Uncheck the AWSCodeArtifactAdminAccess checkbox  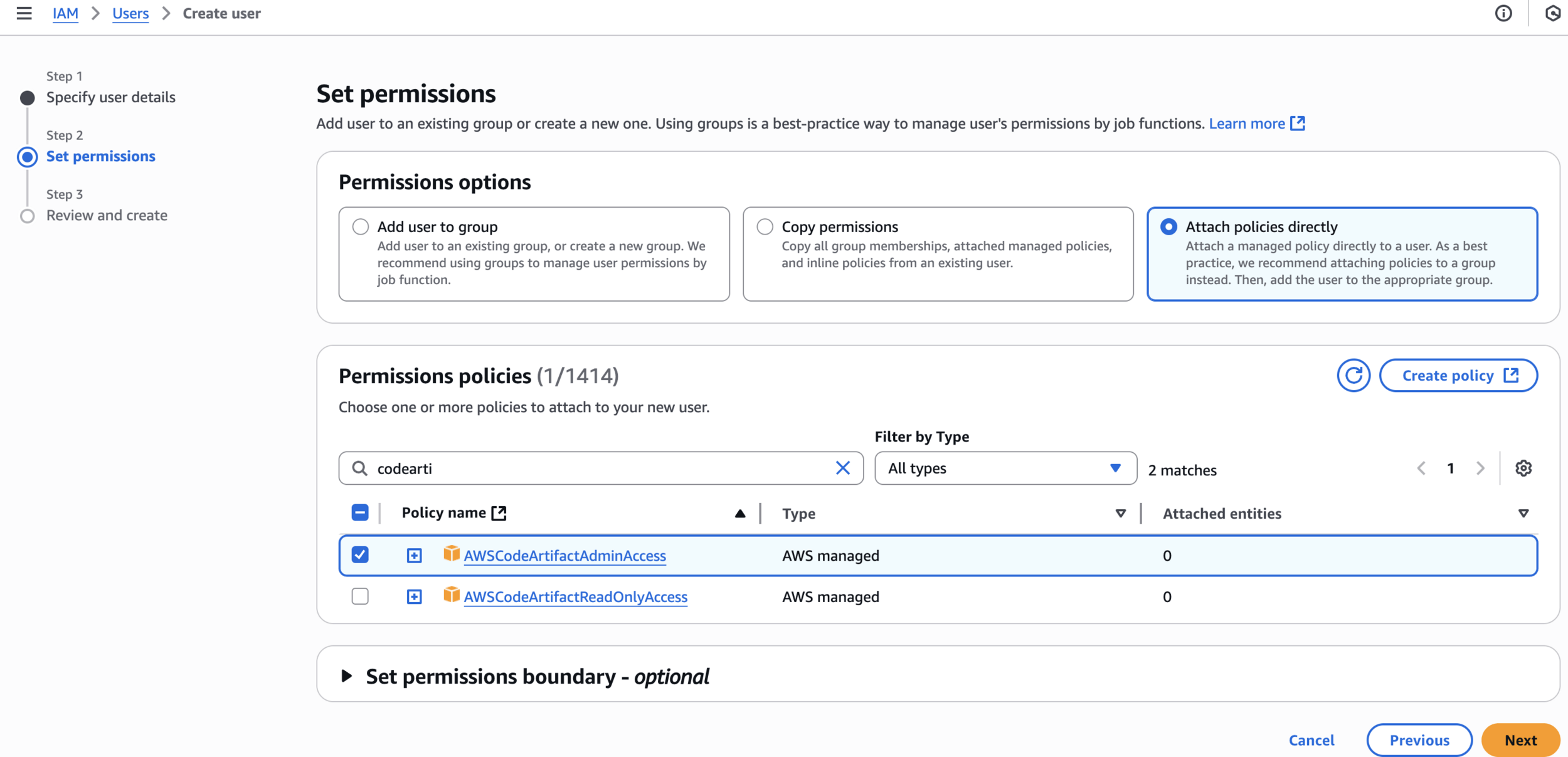[x=360, y=555]
